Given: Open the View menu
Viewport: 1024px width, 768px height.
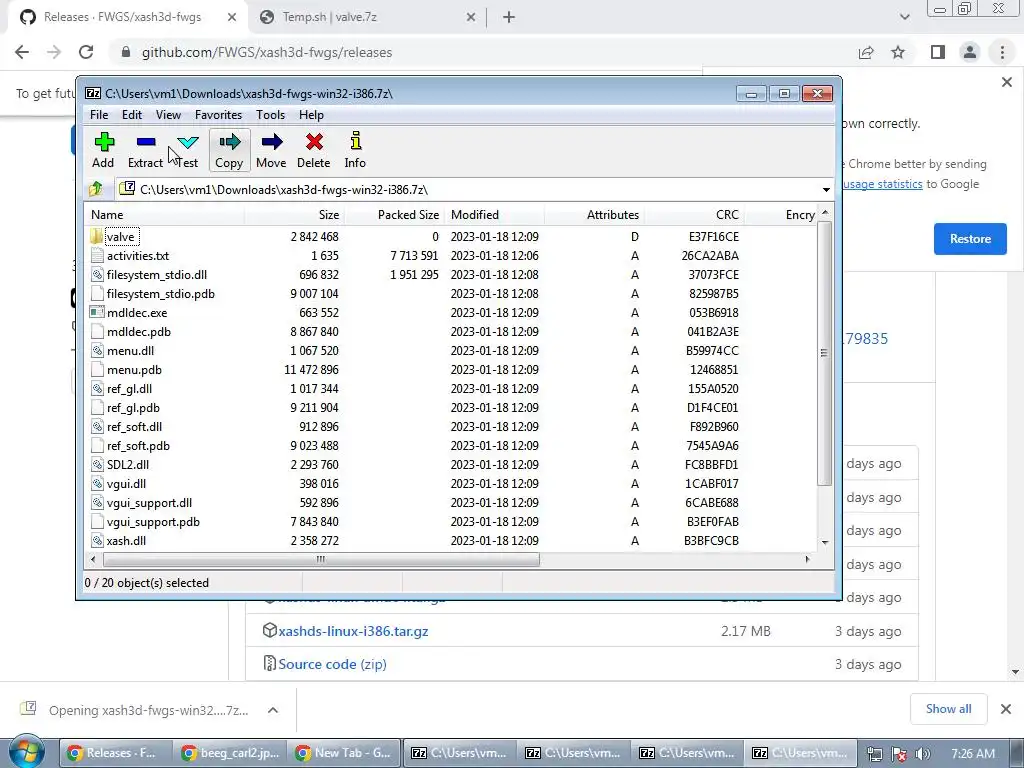Looking at the screenshot, I should click(x=168, y=115).
